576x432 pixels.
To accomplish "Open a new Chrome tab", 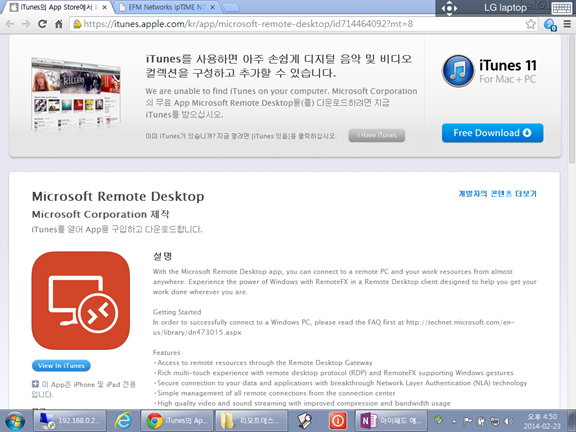I will tap(231, 7).
